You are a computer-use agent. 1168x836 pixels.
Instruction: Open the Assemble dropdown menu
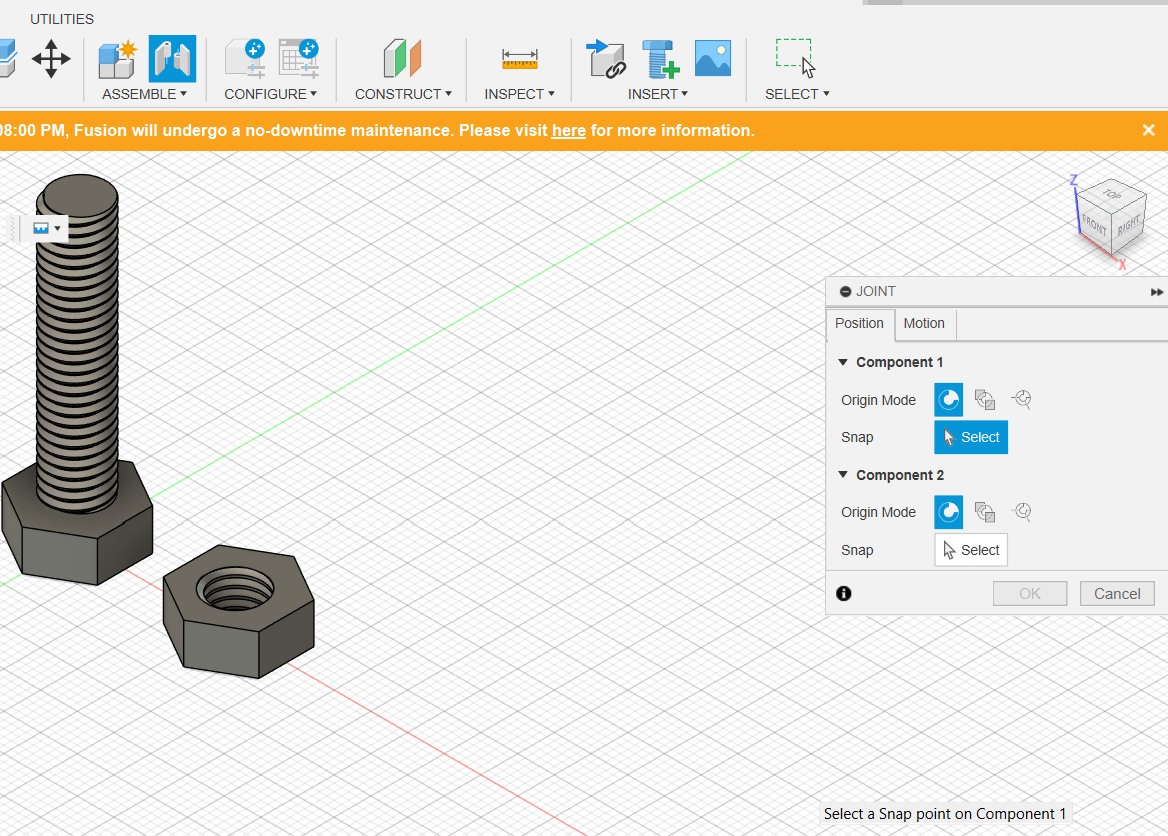point(145,94)
